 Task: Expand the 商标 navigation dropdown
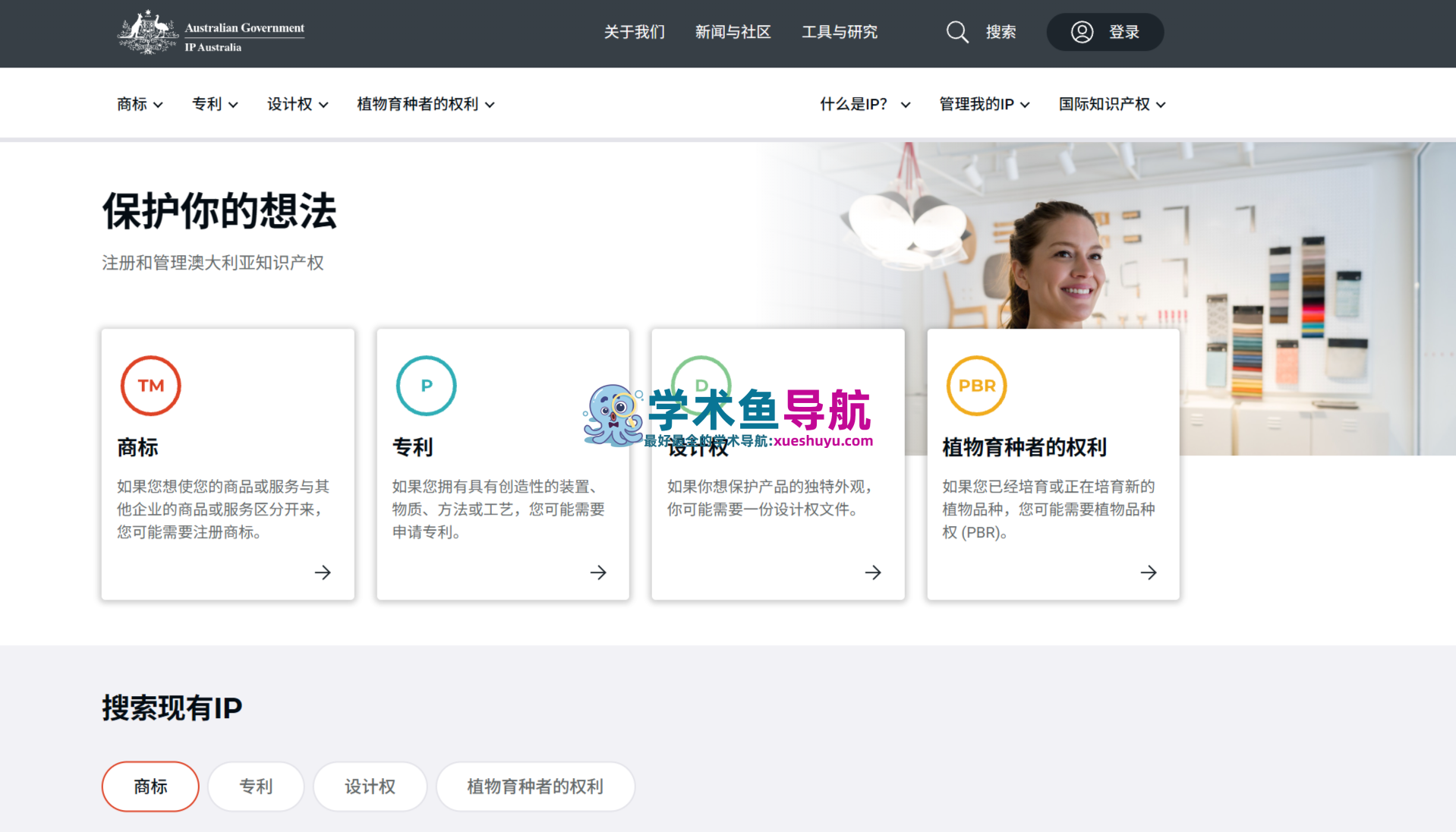pos(140,104)
